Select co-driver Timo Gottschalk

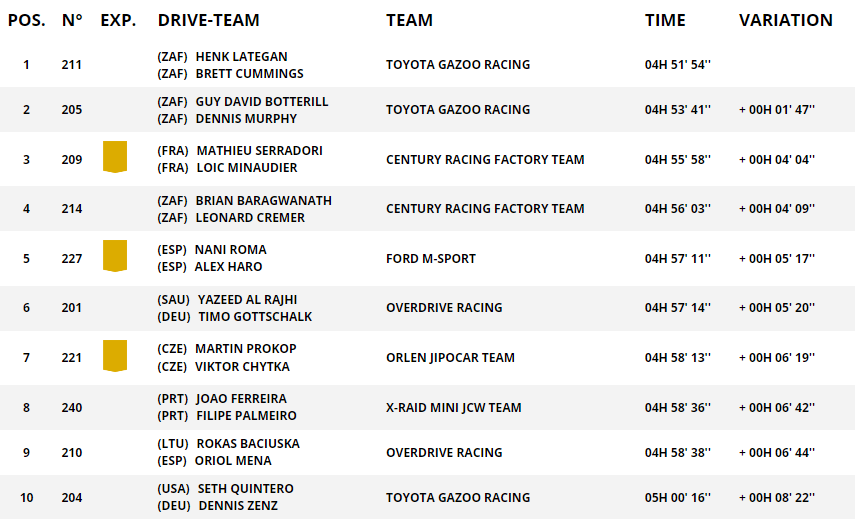click(x=255, y=317)
